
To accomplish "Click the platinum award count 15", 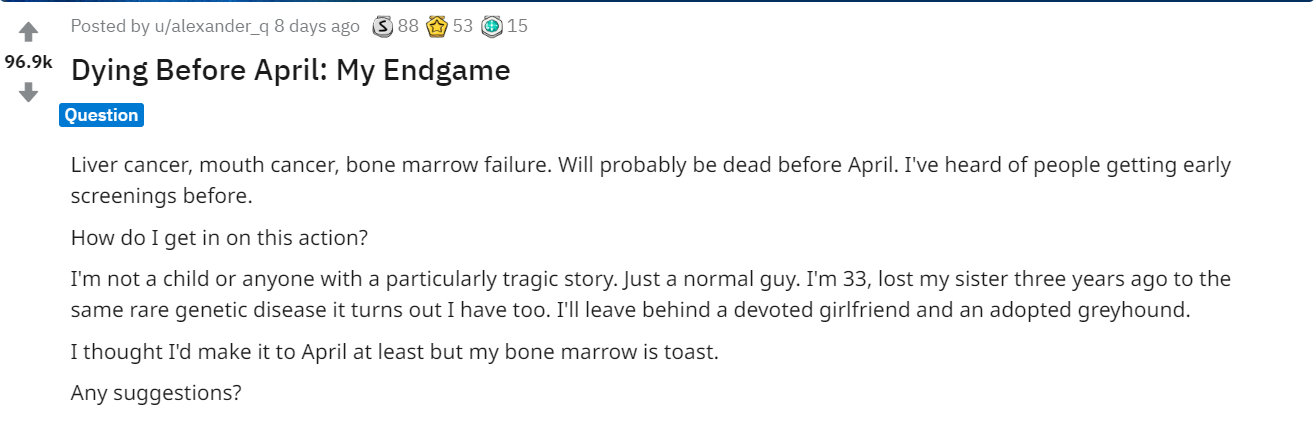I will pos(517,27).
